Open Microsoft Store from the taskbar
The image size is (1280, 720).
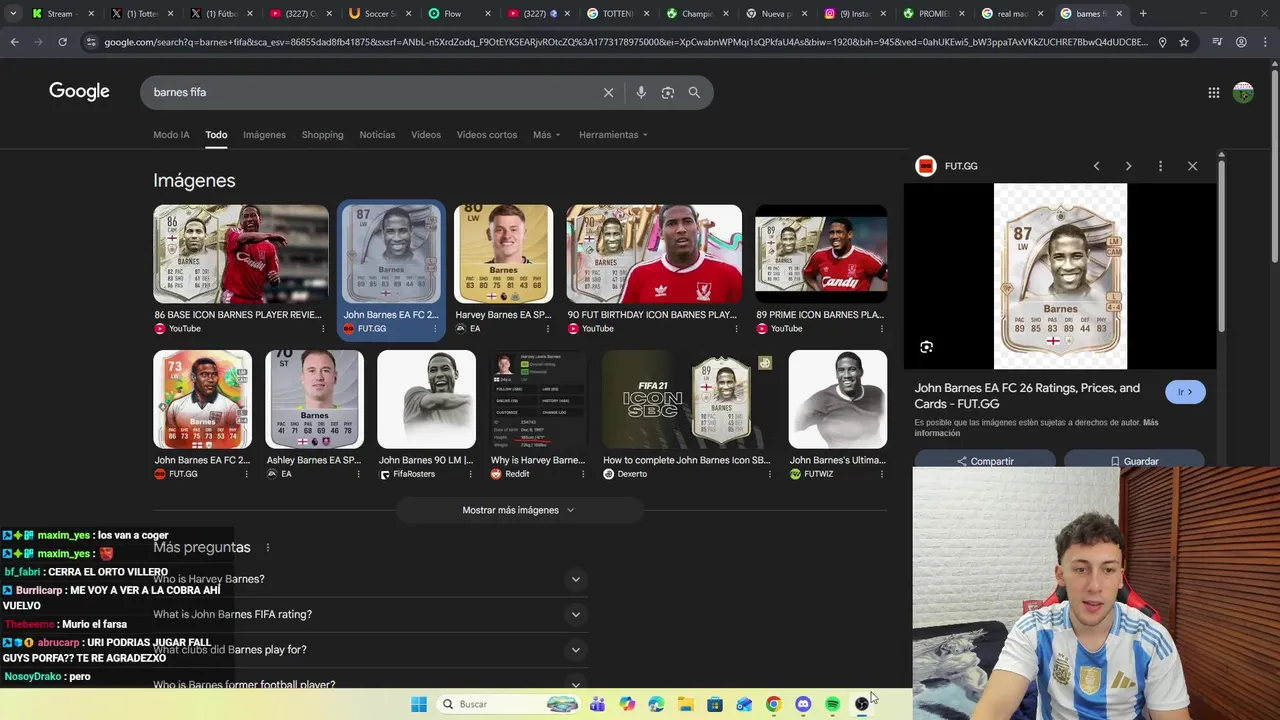(715, 704)
